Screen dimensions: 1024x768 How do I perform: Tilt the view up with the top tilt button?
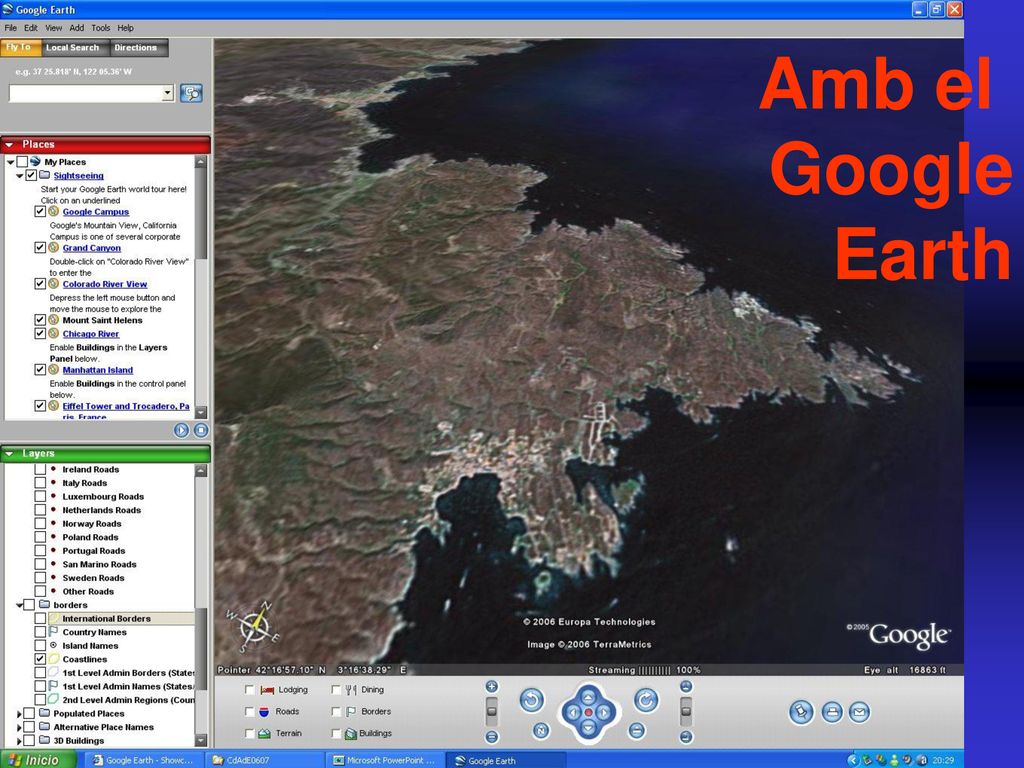click(x=686, y=686)
